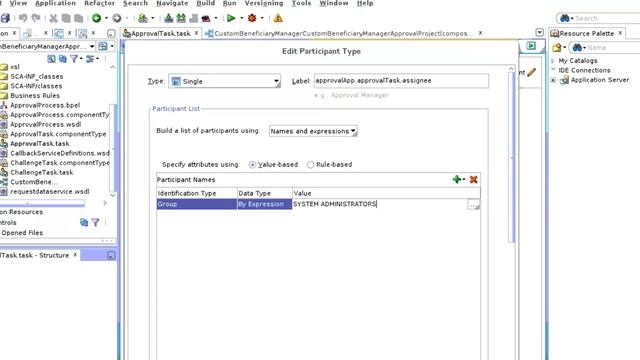This screenshot has height=360, width=640.
Task: Click the Rebuild project icon
Action: (x=181, y=18)
